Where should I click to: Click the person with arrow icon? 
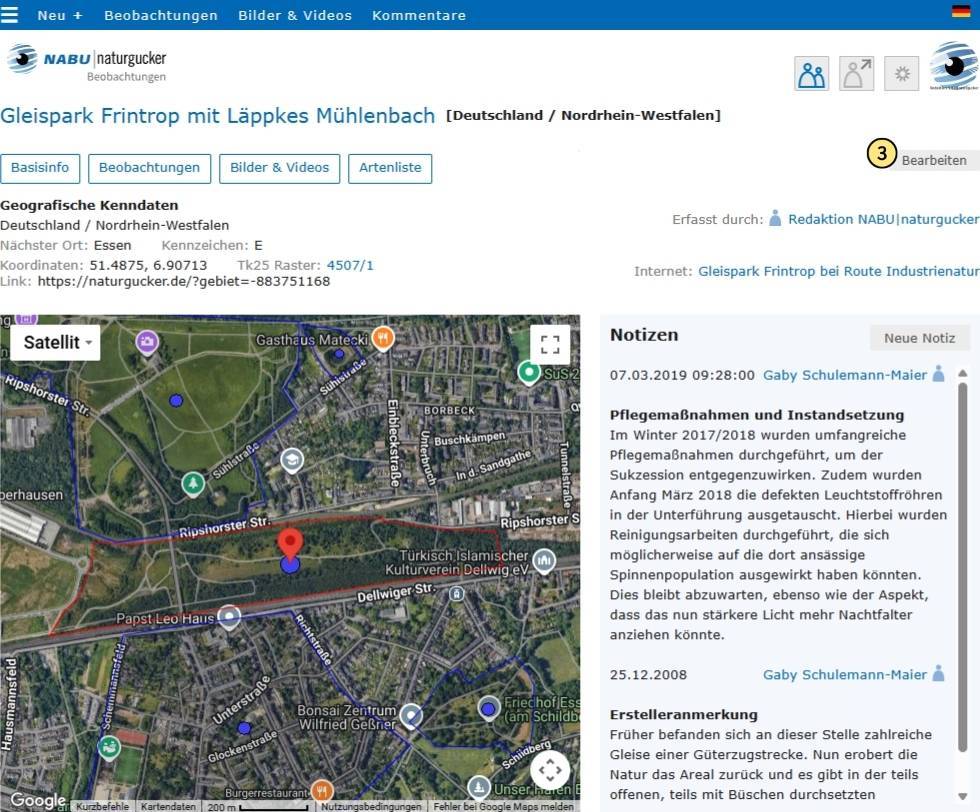pyautogui.click(x=856, y=74)
